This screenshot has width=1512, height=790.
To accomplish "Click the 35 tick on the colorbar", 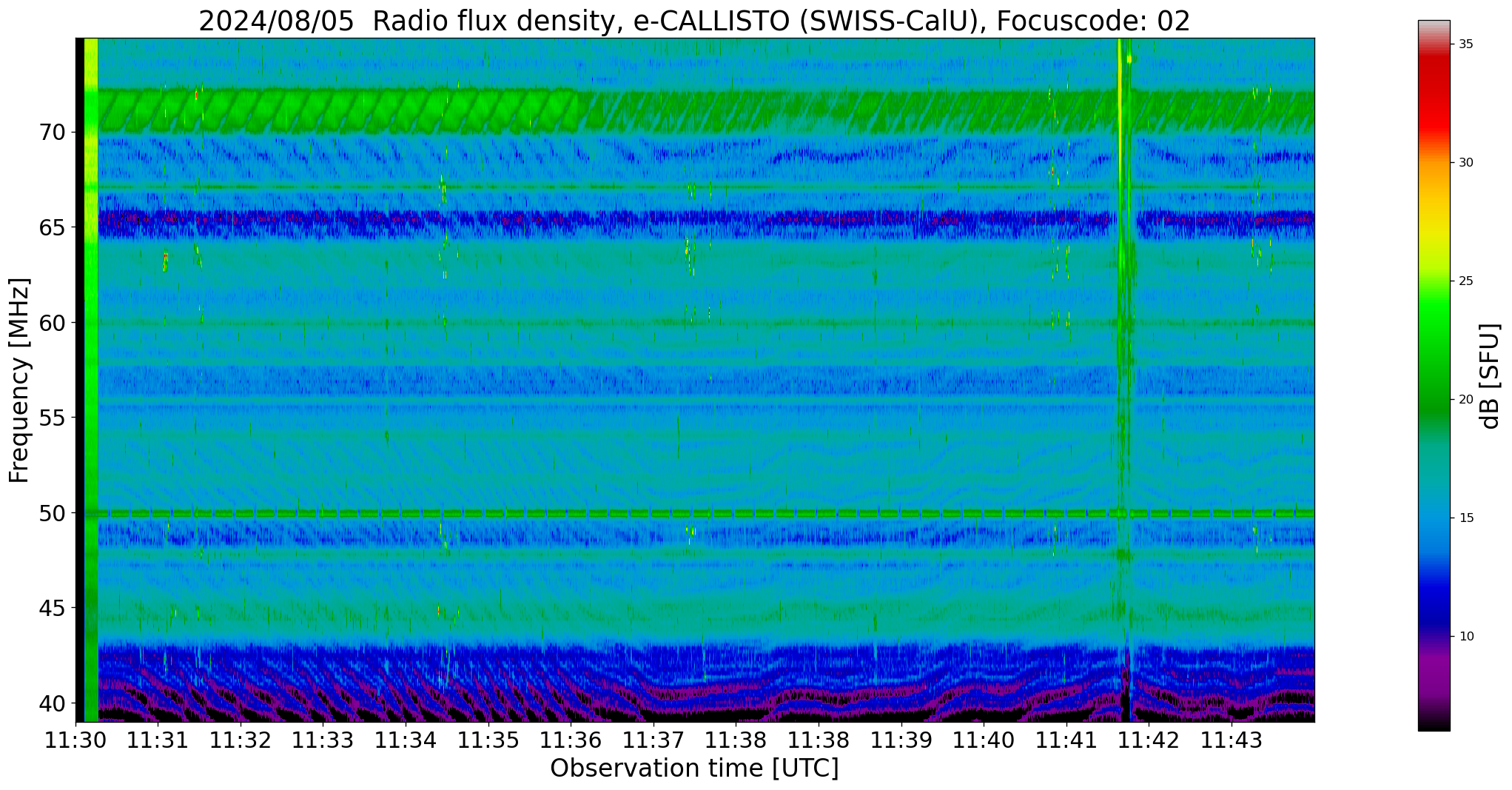I will [1467, 44].
